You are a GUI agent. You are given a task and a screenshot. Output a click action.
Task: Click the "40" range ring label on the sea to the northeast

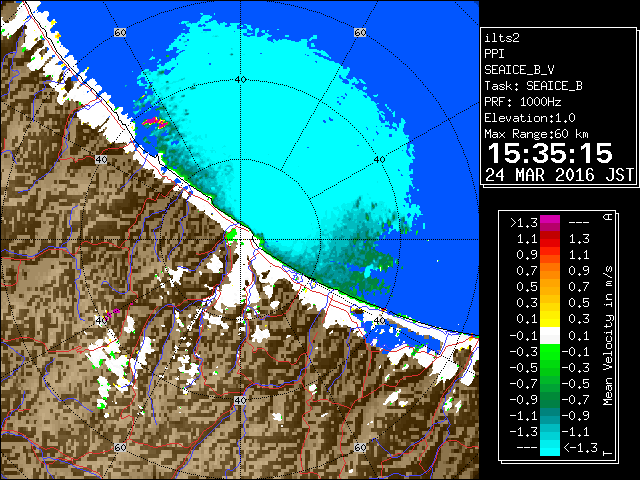380,160
